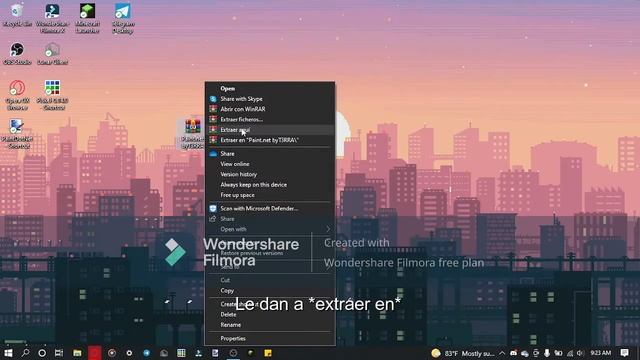Select Free up space option

[x=270, y=195]
